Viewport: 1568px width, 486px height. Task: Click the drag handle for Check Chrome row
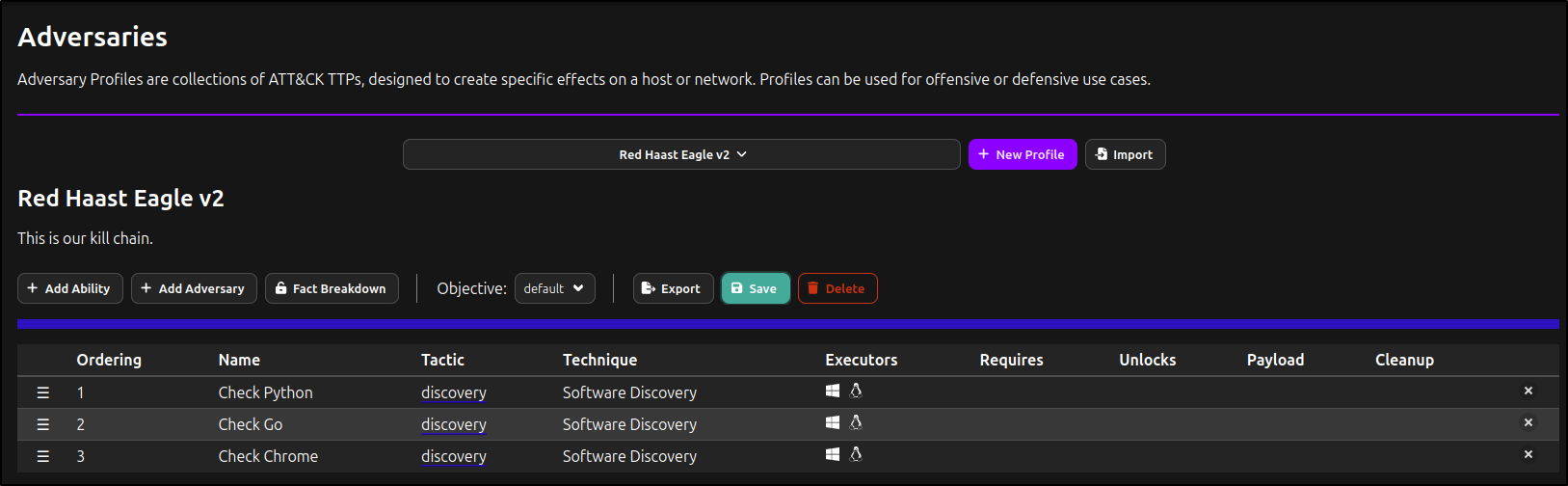pyautogui.click(x=43, y=456)
